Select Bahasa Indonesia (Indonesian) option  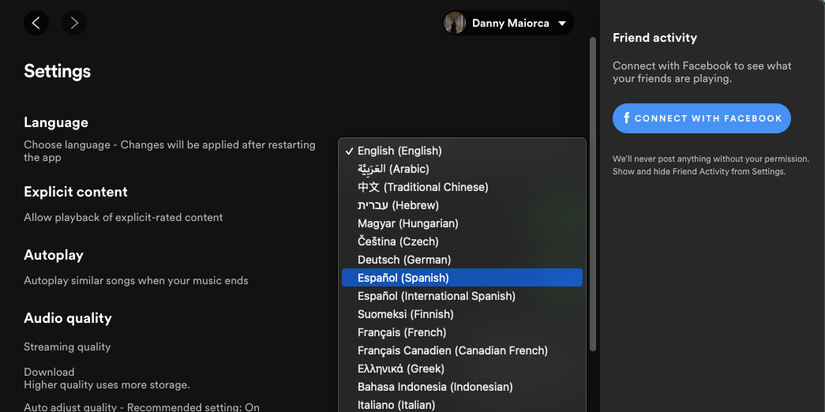click(x=462, y=387)
